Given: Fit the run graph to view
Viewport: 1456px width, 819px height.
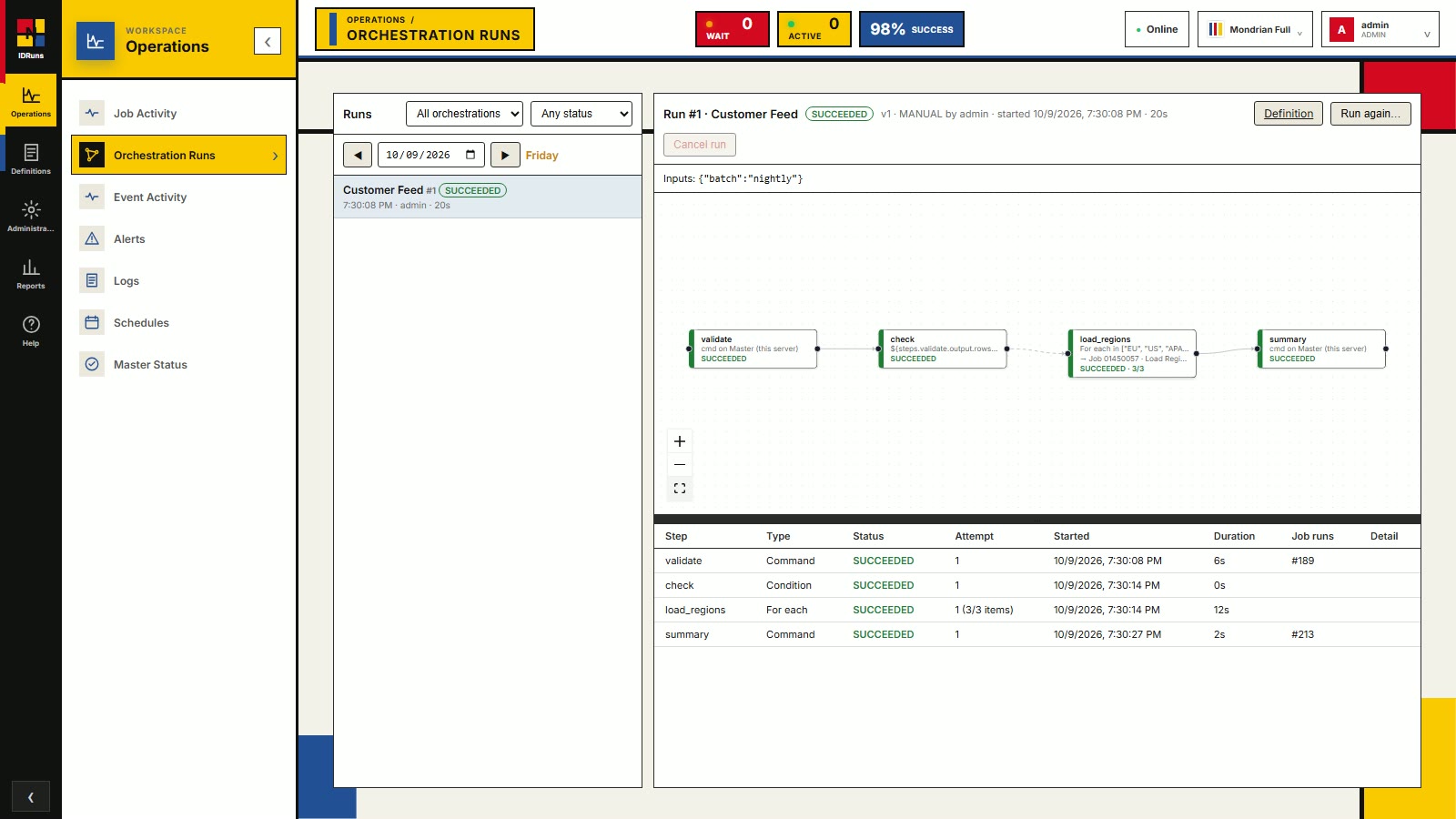Looking at the screenshot, I should pyautogui.click(x=680, y=489).
